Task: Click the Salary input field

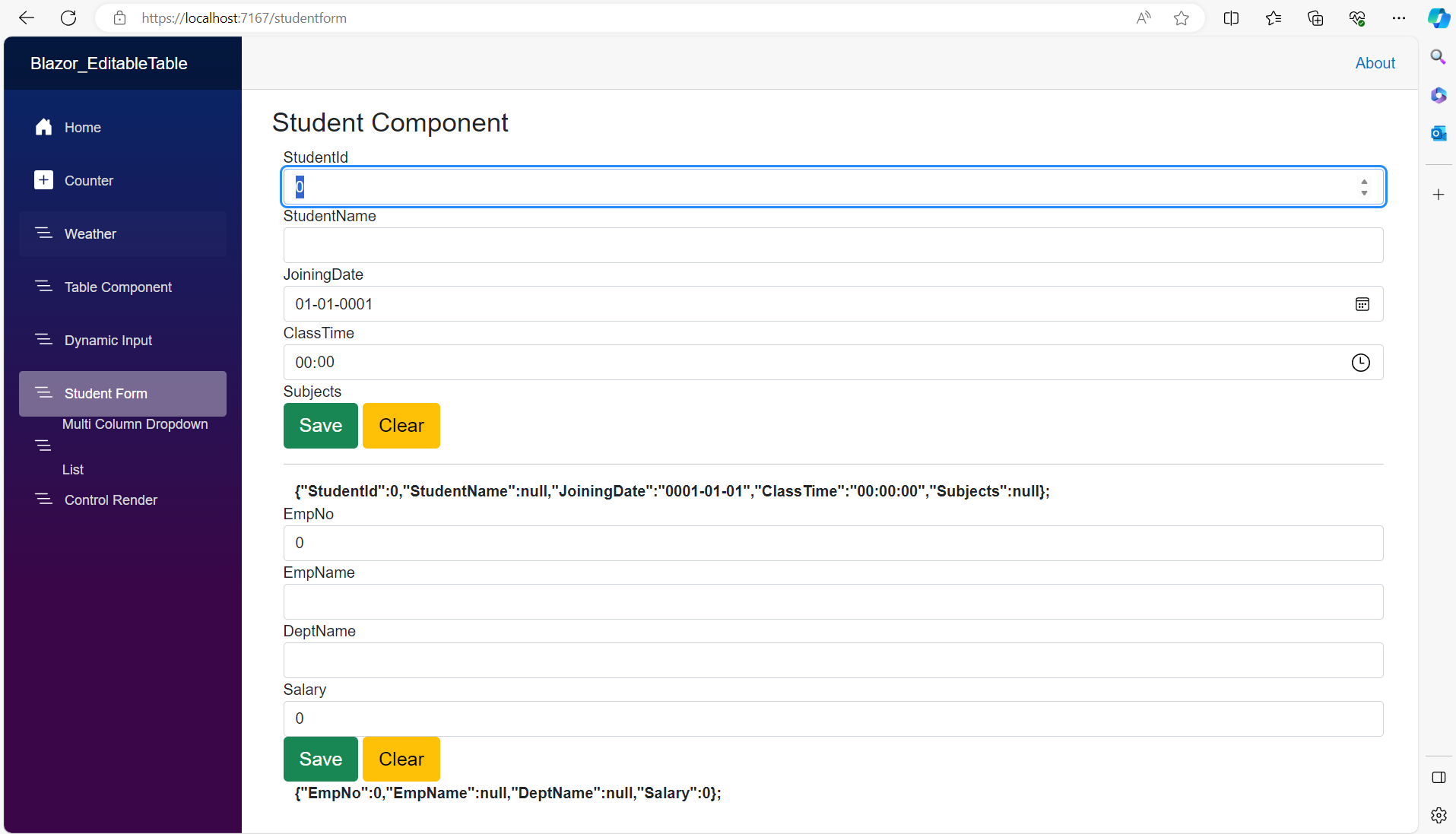Action: 833,719
